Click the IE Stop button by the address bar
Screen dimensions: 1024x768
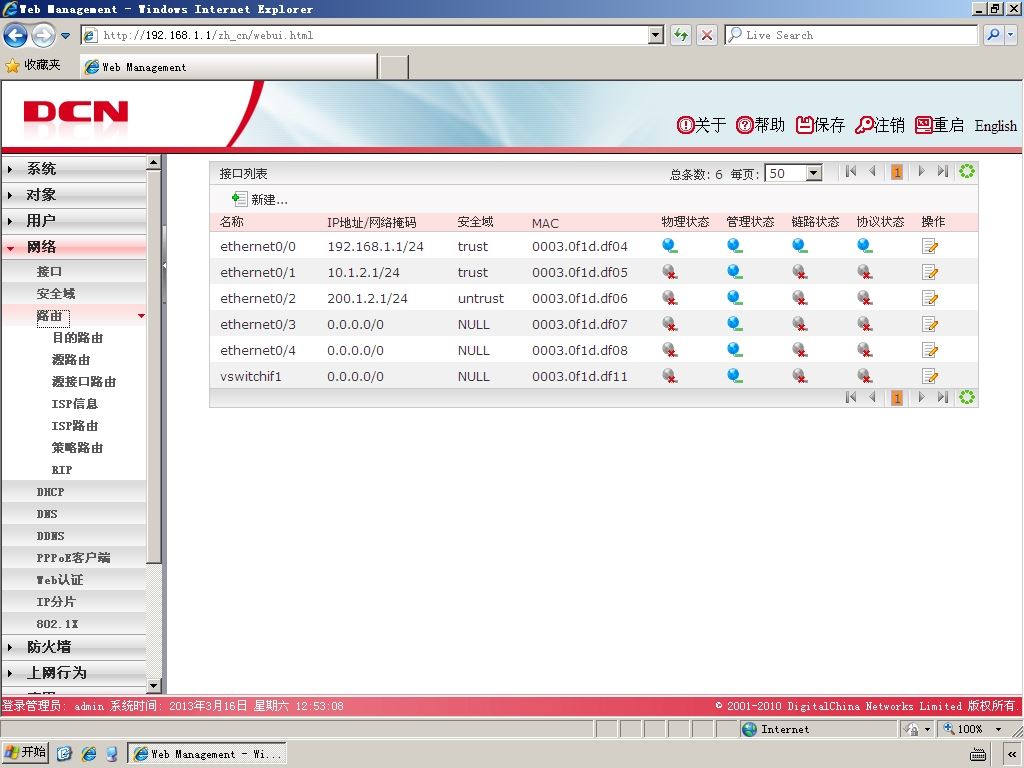click(707, 35)
